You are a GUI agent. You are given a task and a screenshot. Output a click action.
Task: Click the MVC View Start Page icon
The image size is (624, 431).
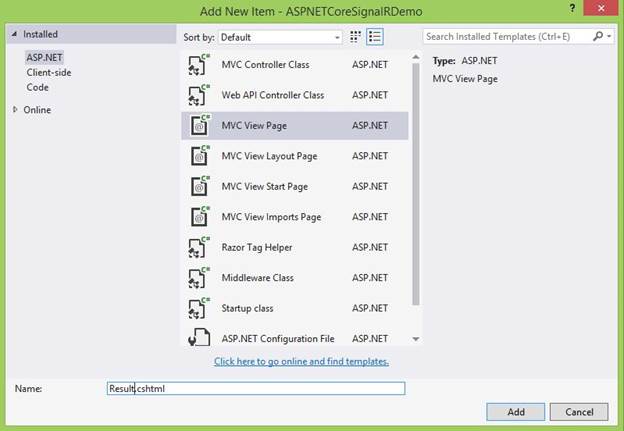pos(199,186)
